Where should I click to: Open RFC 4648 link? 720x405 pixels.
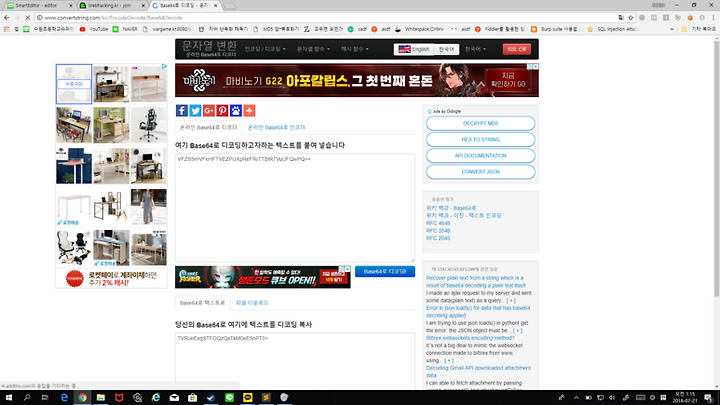pos(438,223)
